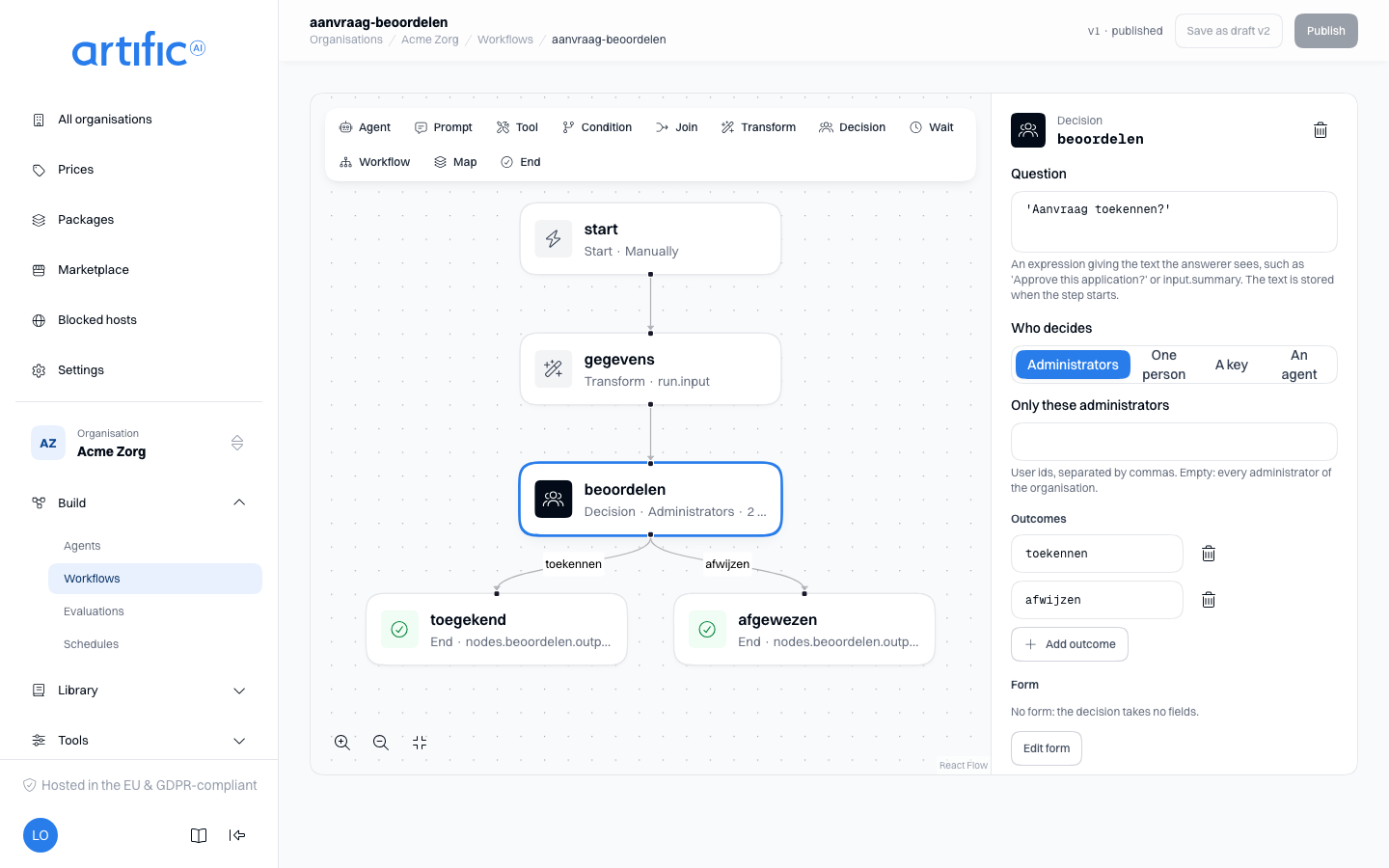Publish the workflow

(x=1326, y=31)
